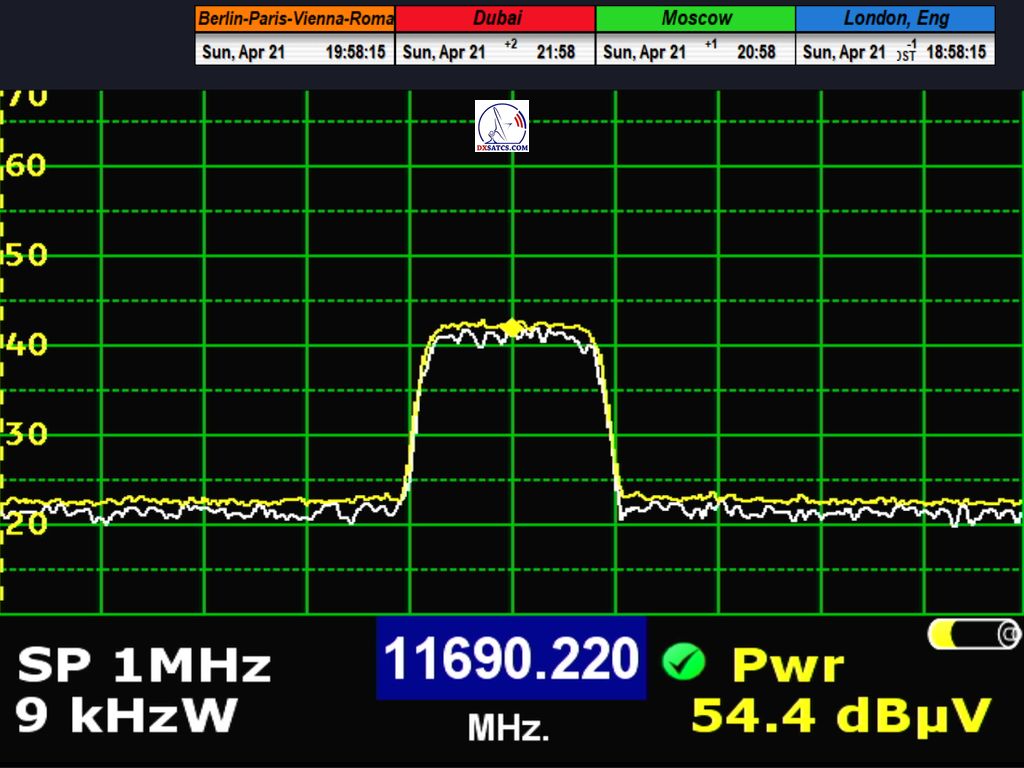Image resolution: width=1024 pixels, height=768 pixels.
Task: Click the 11690.220 frequency field
Action: (x=511, y=659)
